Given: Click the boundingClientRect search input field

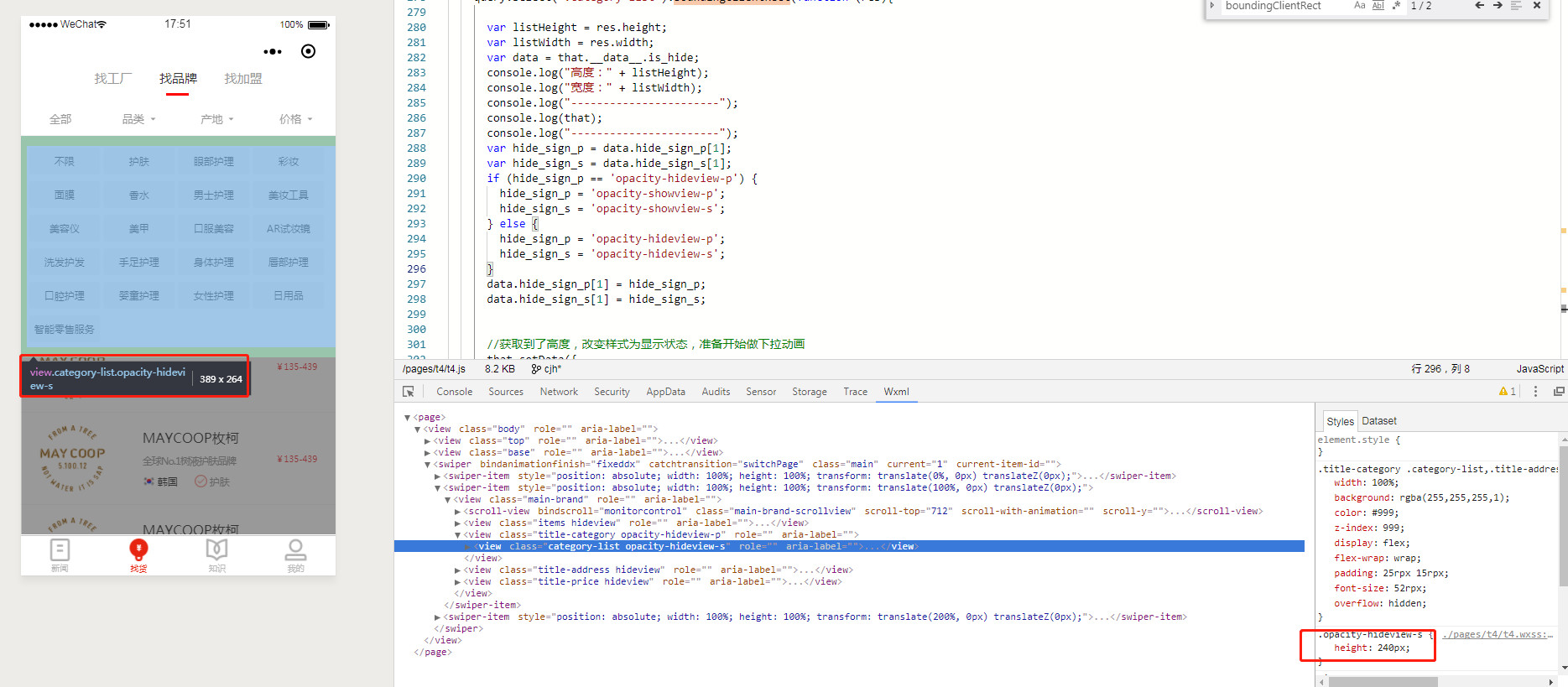Looking at the screenshot, I should (1284, 6).
